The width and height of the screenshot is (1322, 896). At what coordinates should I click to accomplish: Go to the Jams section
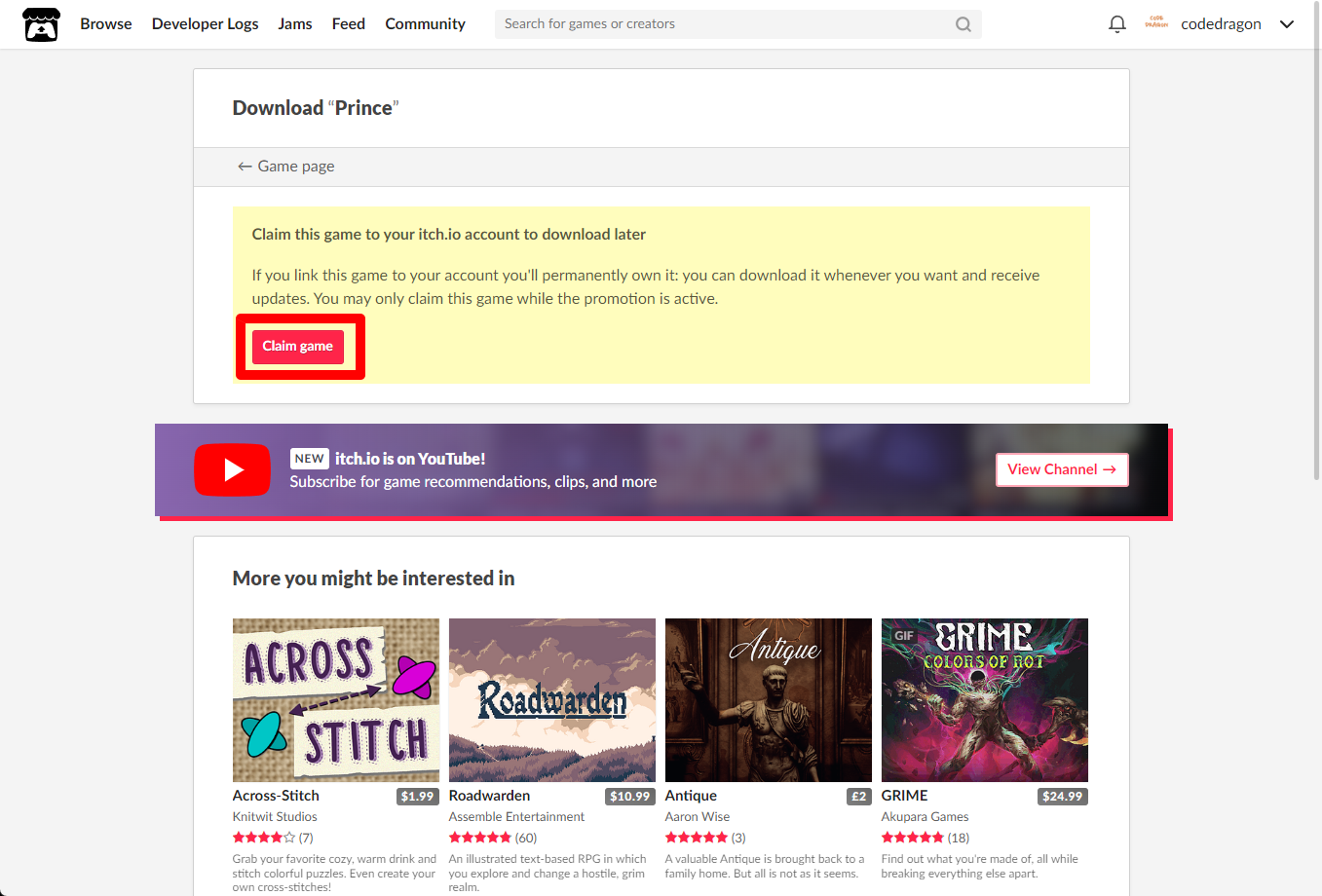[x=295, y=24]
